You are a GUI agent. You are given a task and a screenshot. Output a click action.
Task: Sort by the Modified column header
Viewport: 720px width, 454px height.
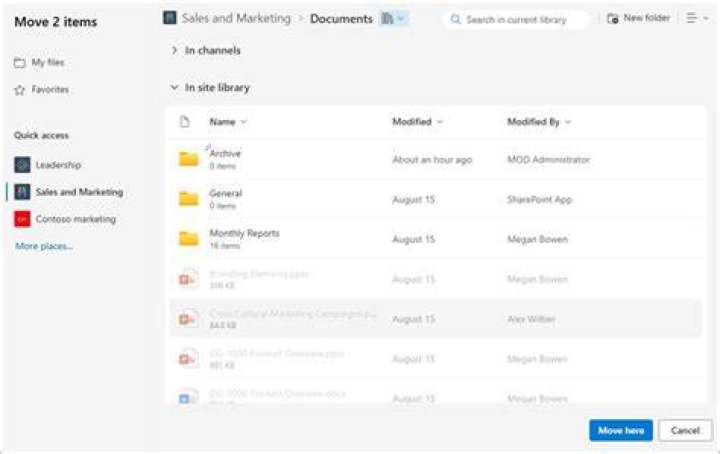[x=417, y=122]
